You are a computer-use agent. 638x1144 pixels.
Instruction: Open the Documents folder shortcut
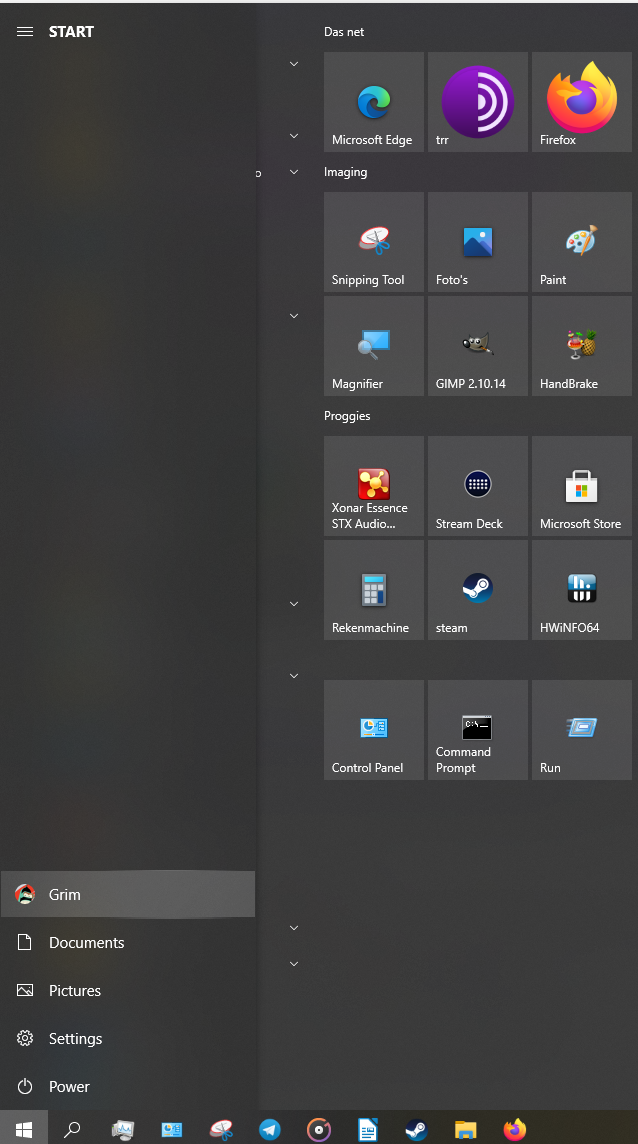pyautogui.click(x=128, y=942)
